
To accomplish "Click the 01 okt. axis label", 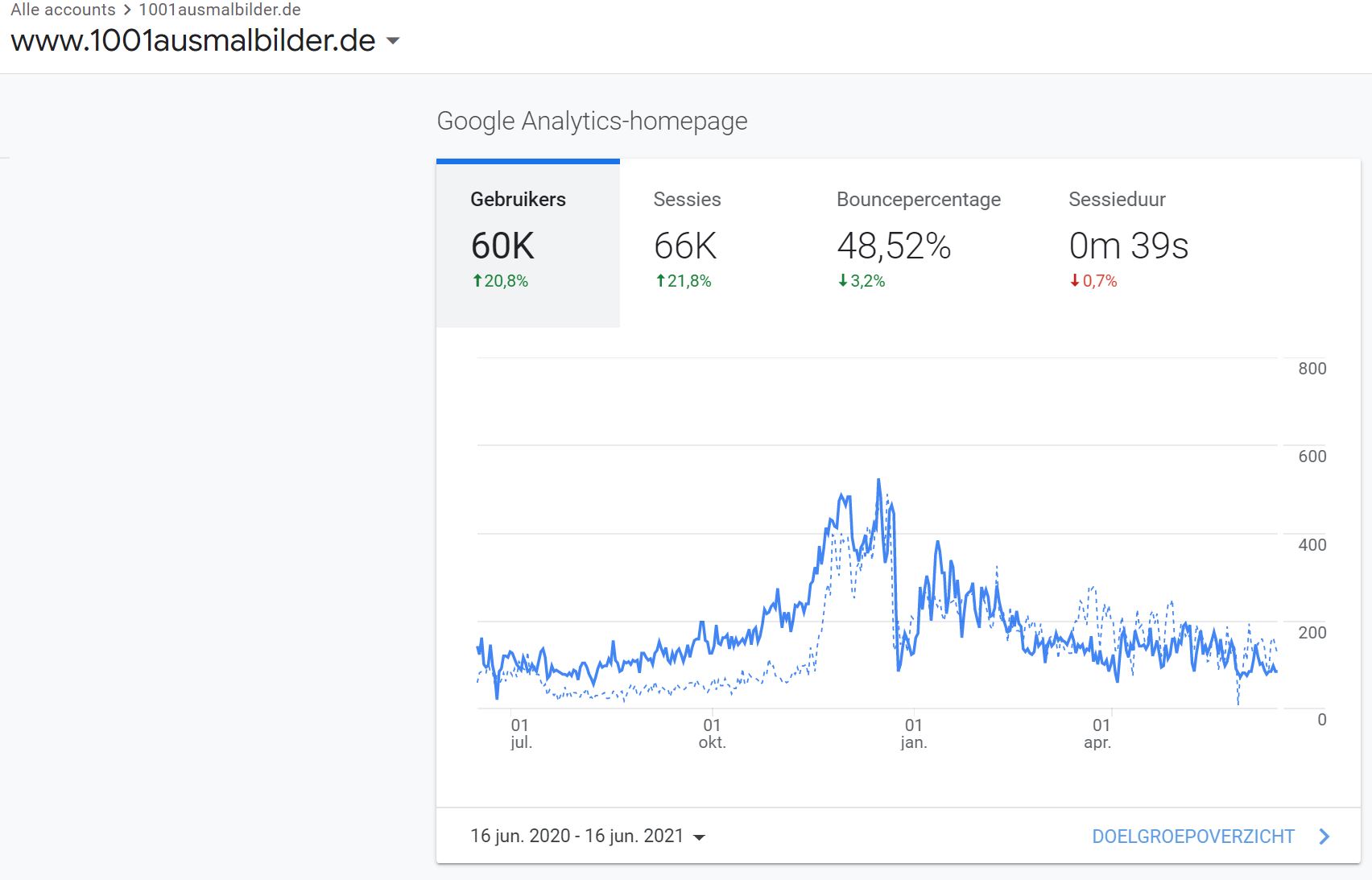I will [712, 733].
